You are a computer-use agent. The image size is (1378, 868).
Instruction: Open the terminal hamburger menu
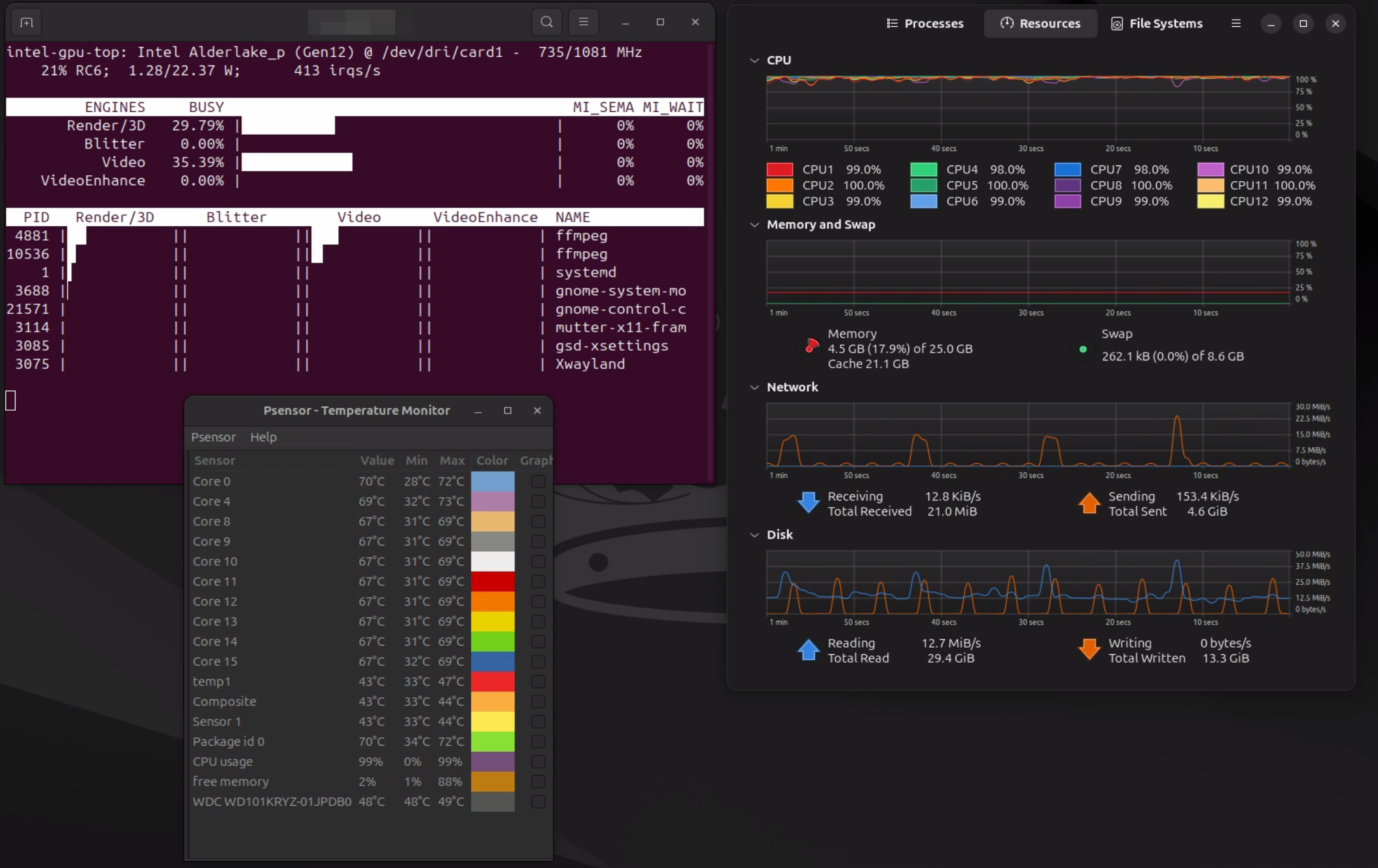[584, 22]
